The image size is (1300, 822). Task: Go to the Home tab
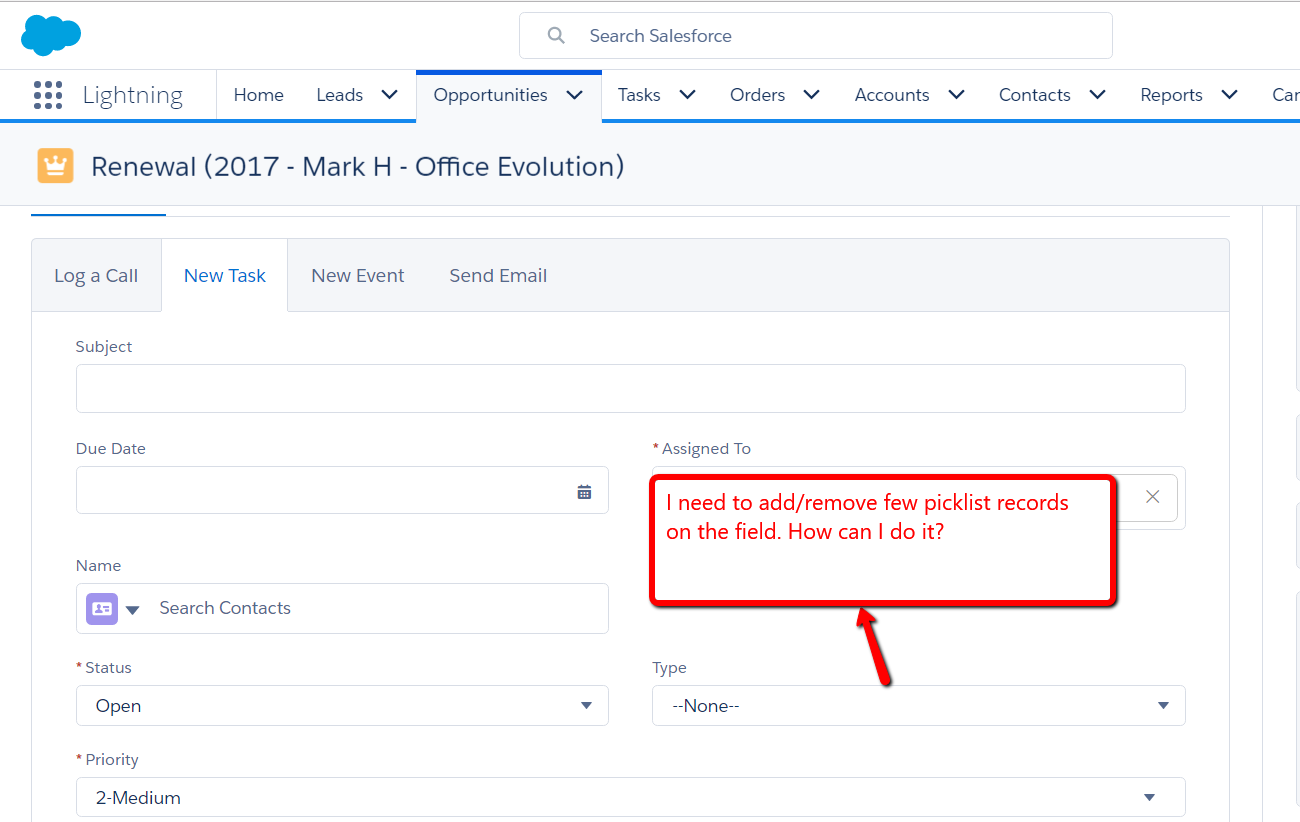(259, 95)
